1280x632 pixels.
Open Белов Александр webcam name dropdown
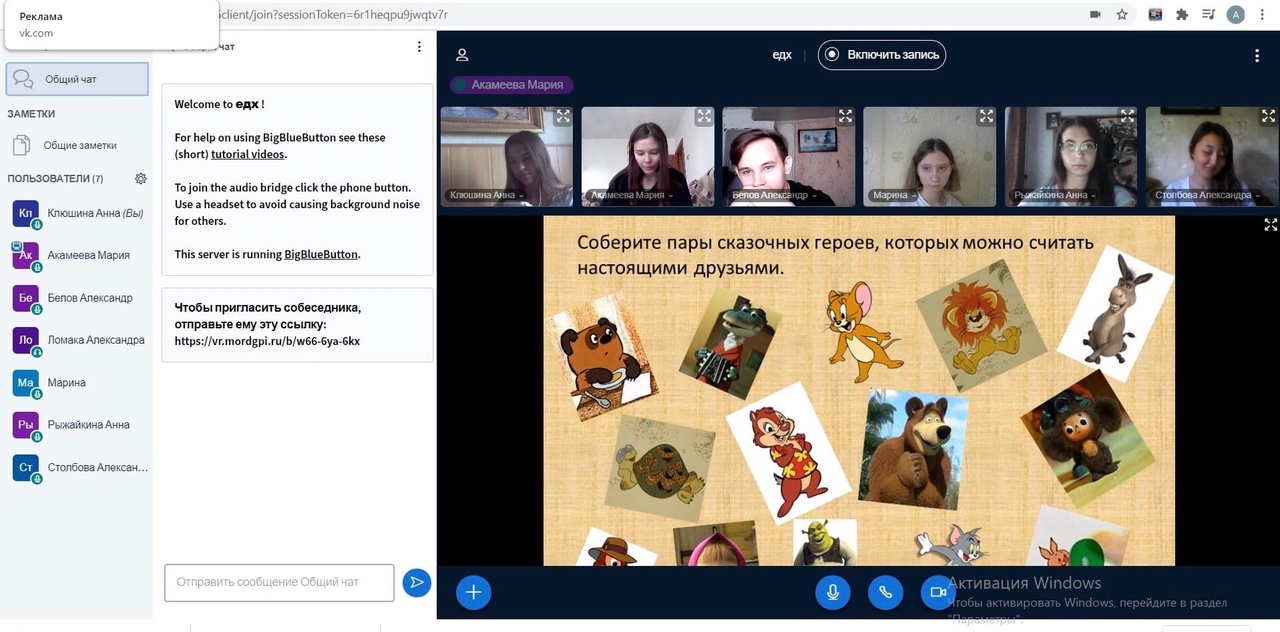773,196
